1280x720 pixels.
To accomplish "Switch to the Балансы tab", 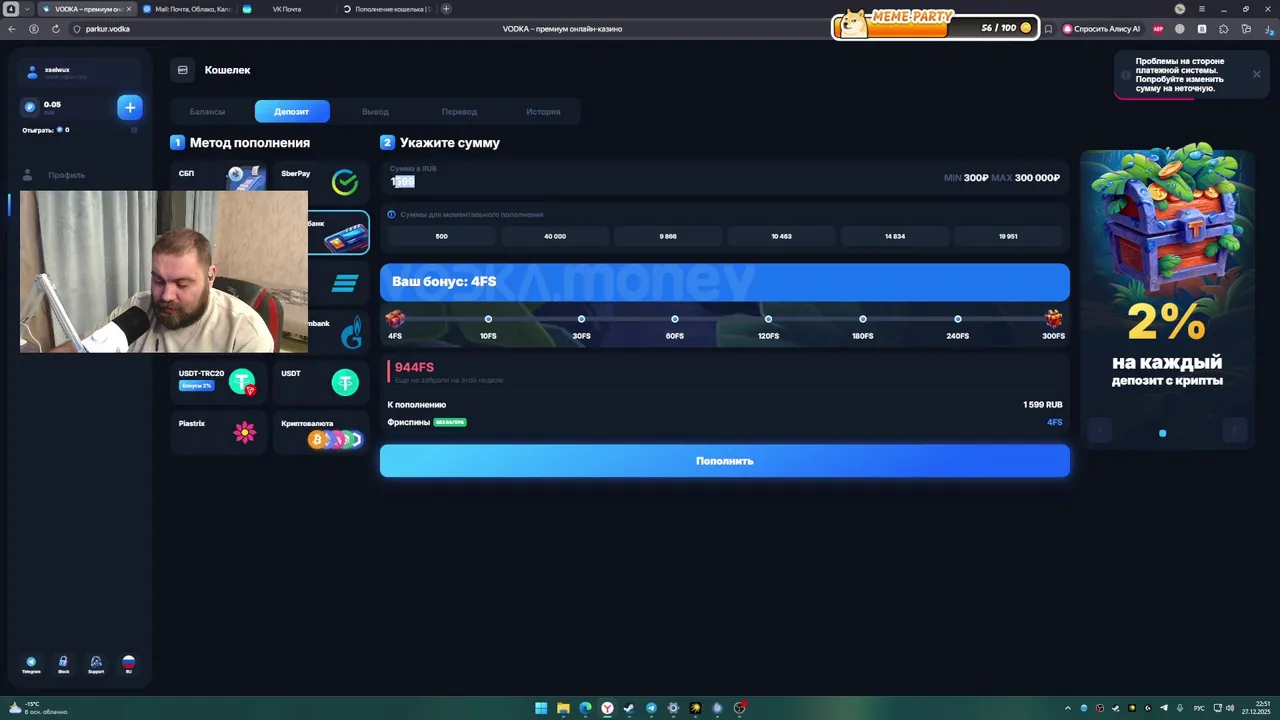I will coord(207,112).
